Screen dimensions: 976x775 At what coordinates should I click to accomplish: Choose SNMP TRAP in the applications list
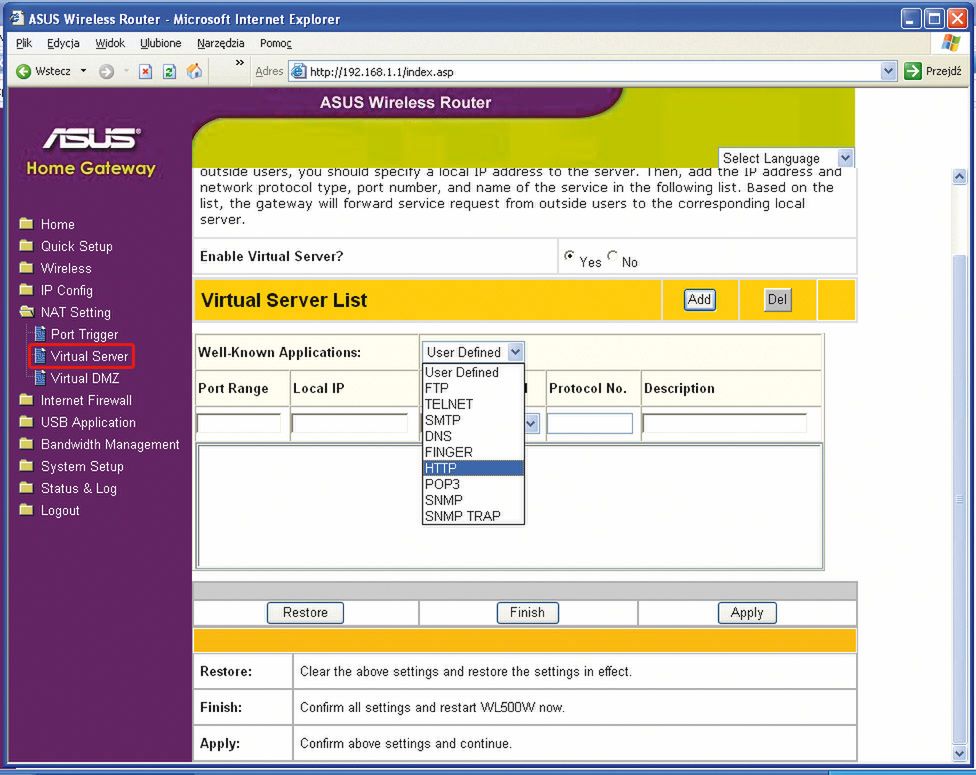click(473, 516)
